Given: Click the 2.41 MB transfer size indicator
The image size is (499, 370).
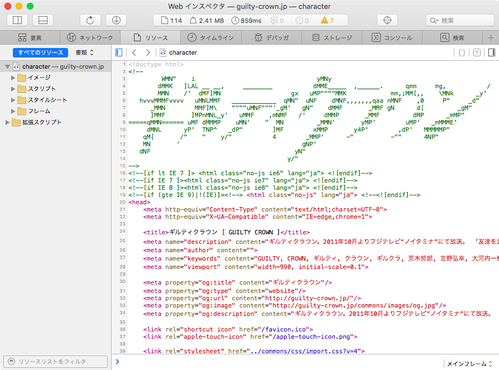Looking at the screenshot, I should point(207,21).
